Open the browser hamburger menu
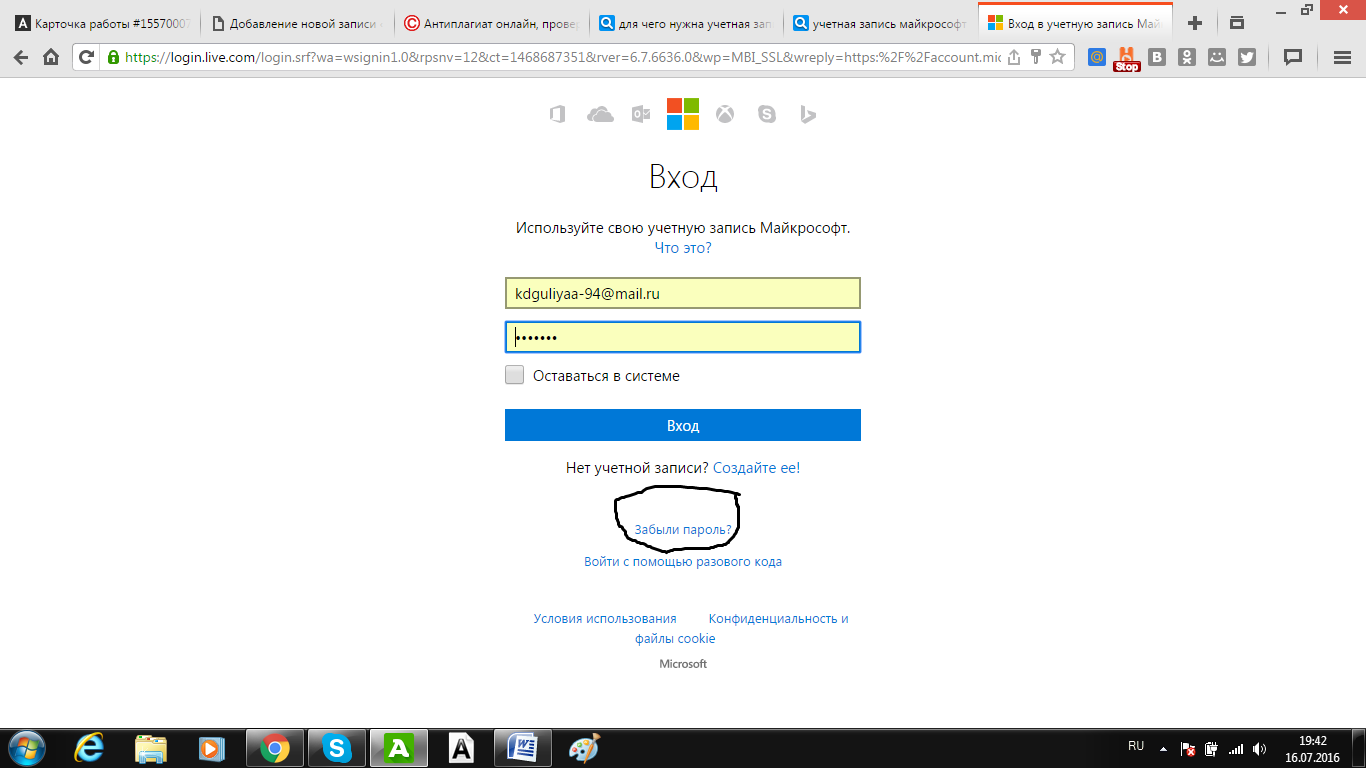The image size is (1366, 768). coord(1344,57)
